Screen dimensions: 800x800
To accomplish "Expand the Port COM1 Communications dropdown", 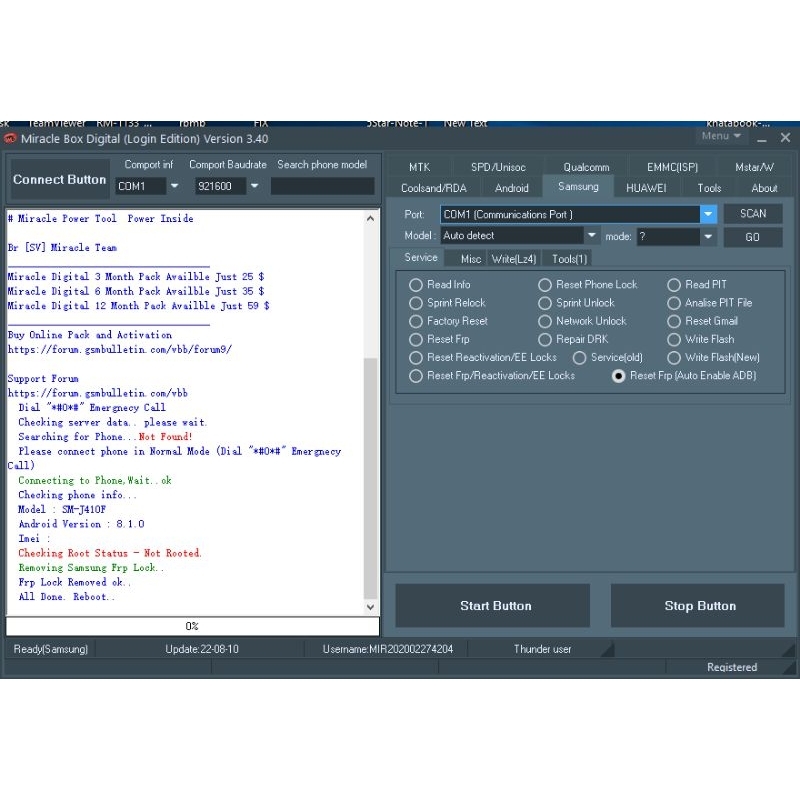I will [708, 214].
